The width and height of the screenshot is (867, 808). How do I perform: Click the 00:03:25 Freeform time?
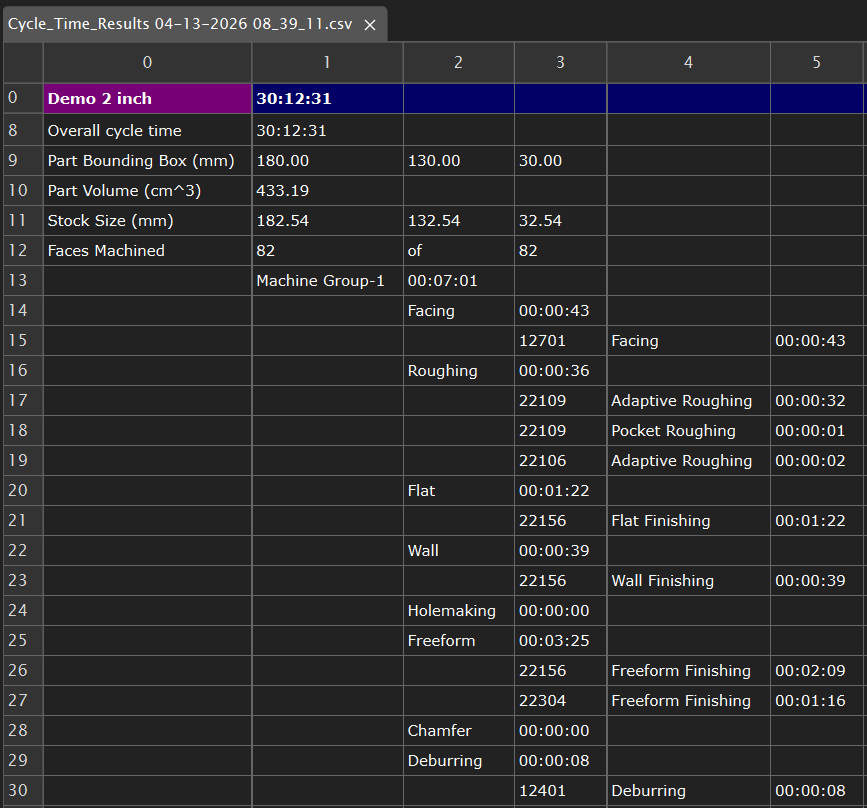560,640
